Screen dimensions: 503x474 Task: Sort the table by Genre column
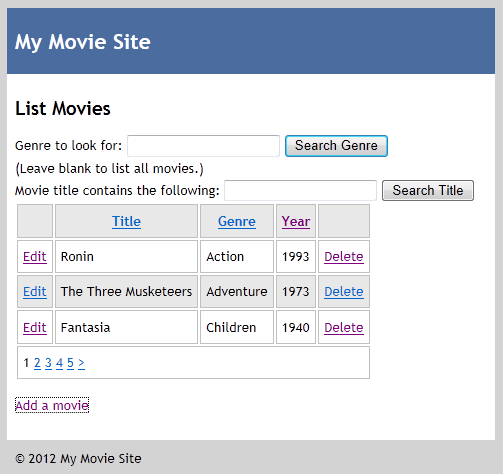(x=237, y=221)
